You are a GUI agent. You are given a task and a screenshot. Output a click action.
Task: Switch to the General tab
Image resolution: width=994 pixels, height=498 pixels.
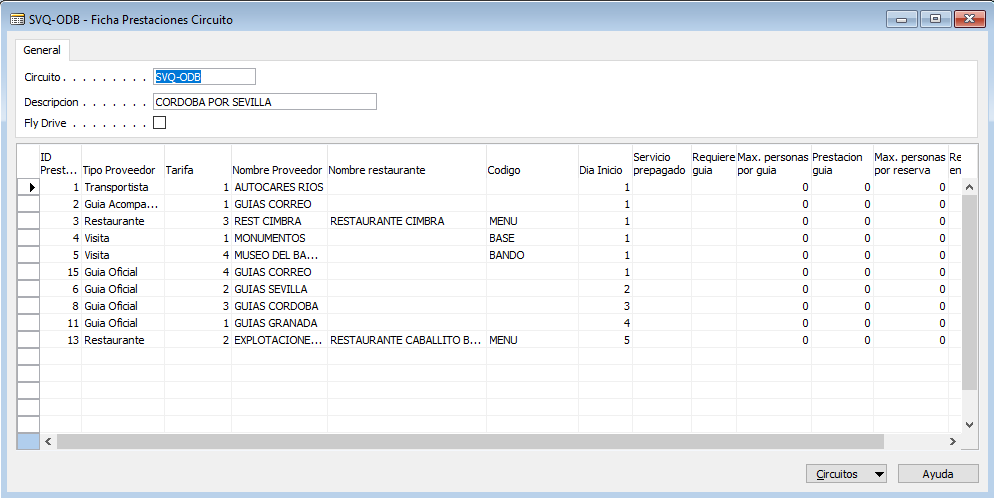tap(42, 50)
